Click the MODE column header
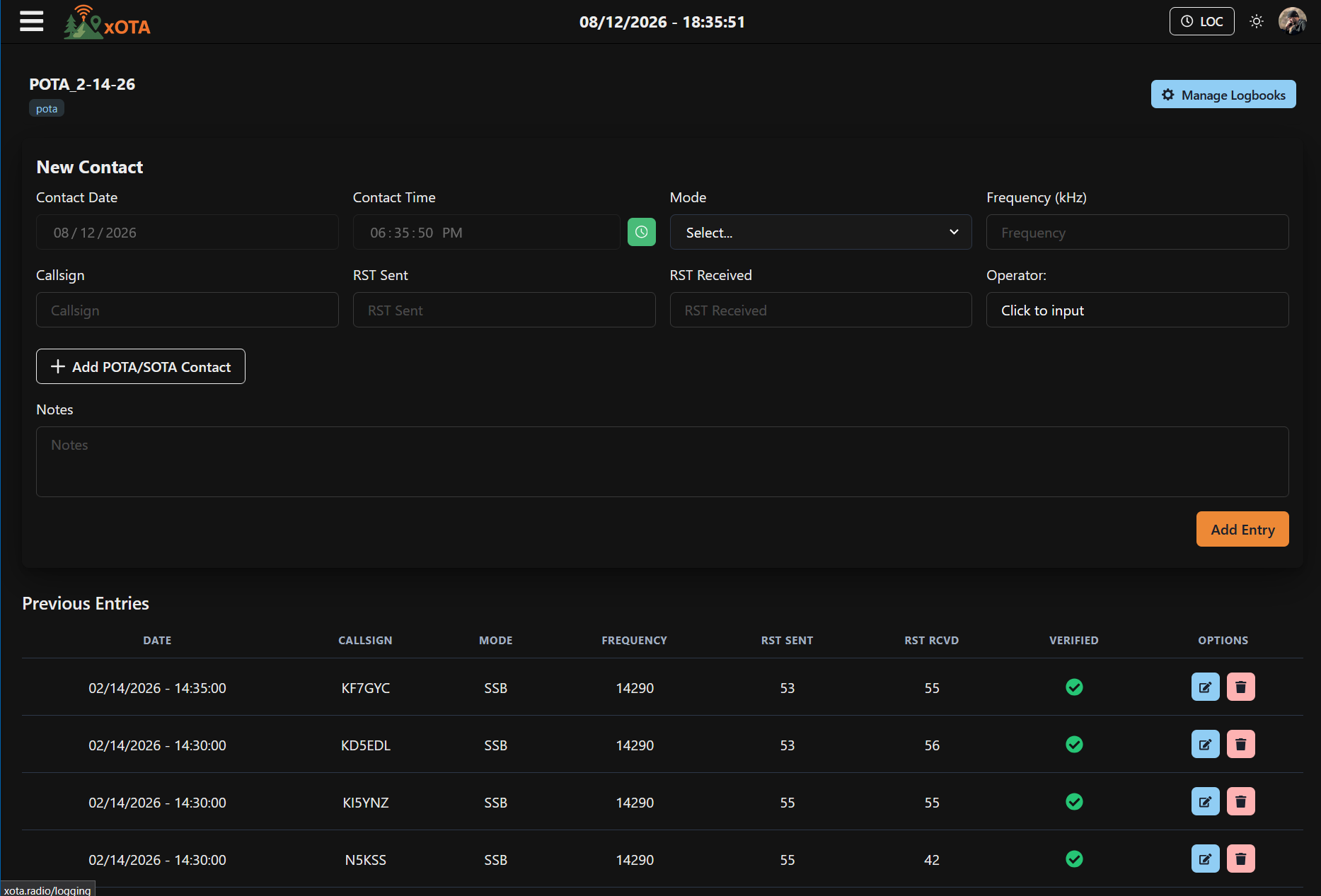This screenshot has width=1321, height=896. [x=495, y=640]
